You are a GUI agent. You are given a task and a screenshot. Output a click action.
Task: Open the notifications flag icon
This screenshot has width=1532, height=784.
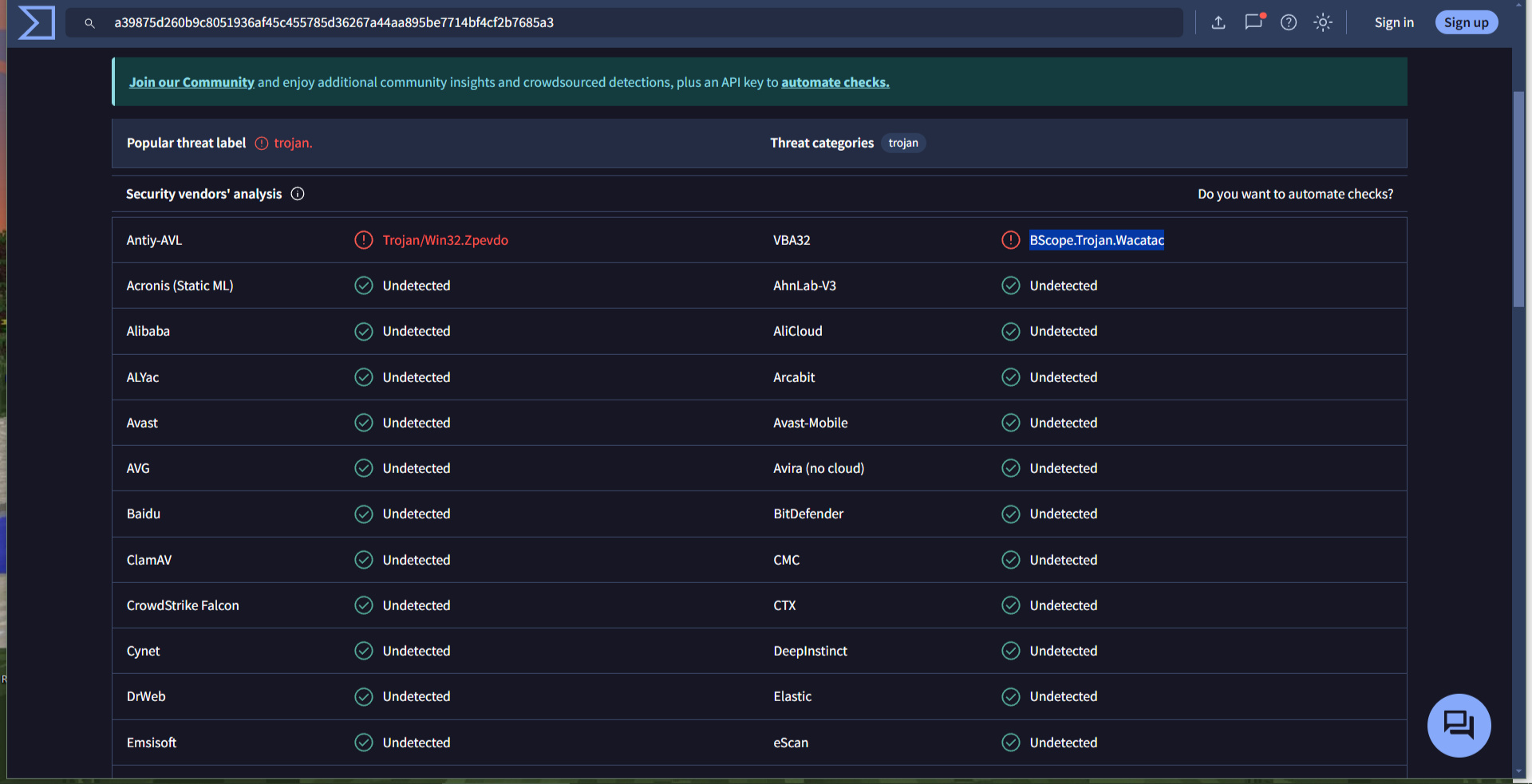(1254, 22)
